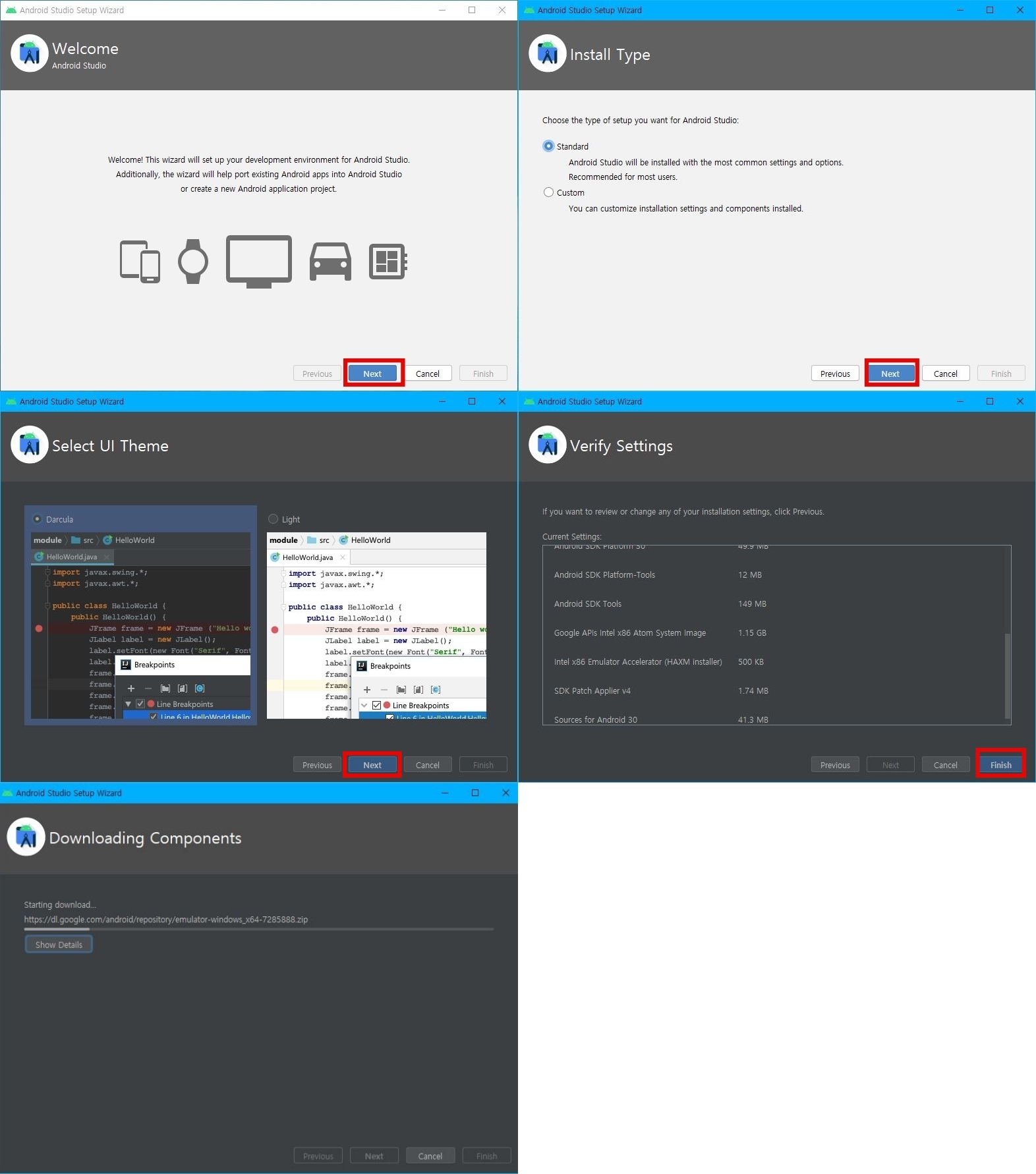The image size is (1036, 1174).
Task: Click the Android Studio logo in Downloading Components header
Action: [x=26, y=837]
